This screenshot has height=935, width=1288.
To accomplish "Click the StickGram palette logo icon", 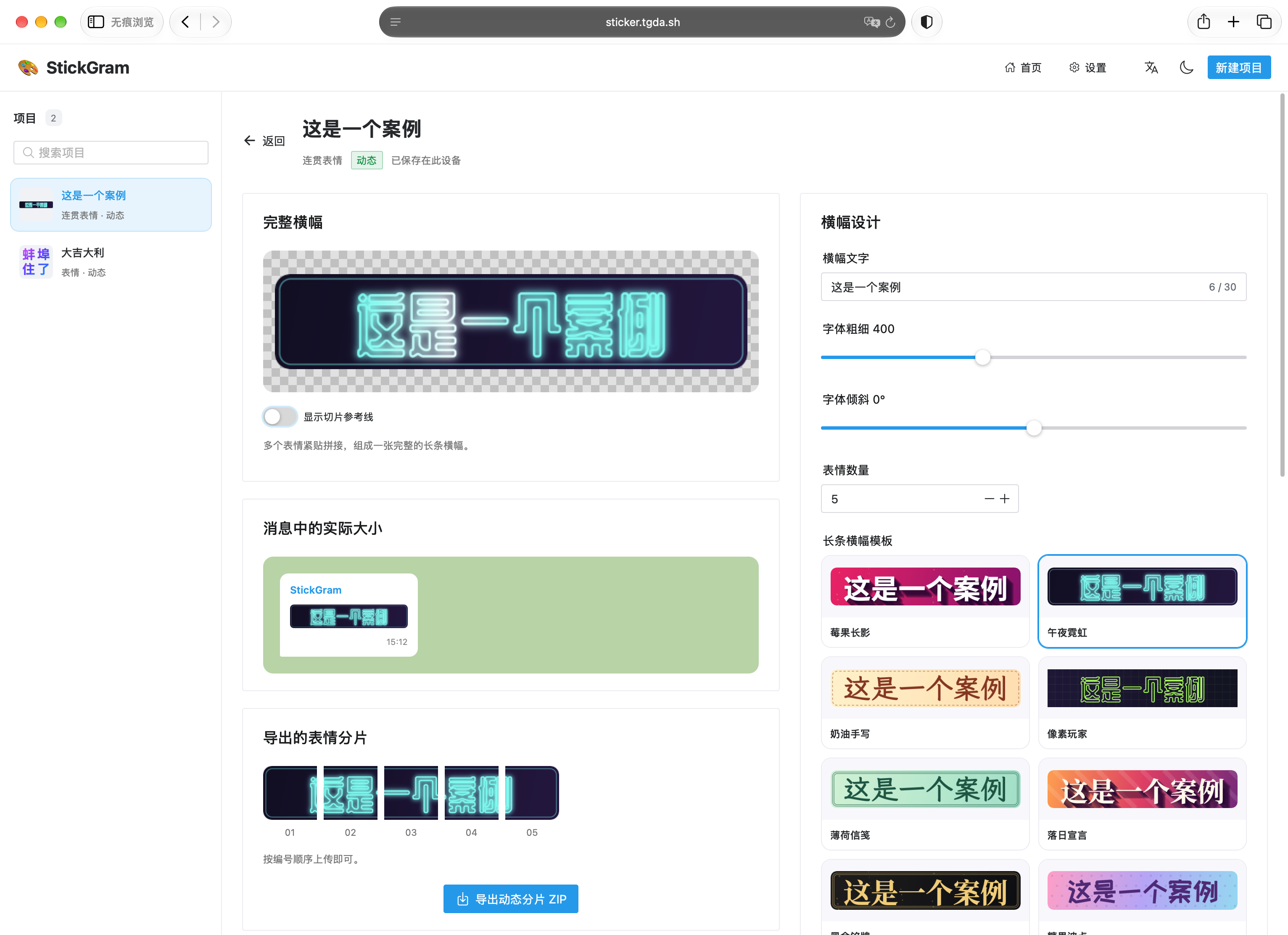I will point(28,68).
